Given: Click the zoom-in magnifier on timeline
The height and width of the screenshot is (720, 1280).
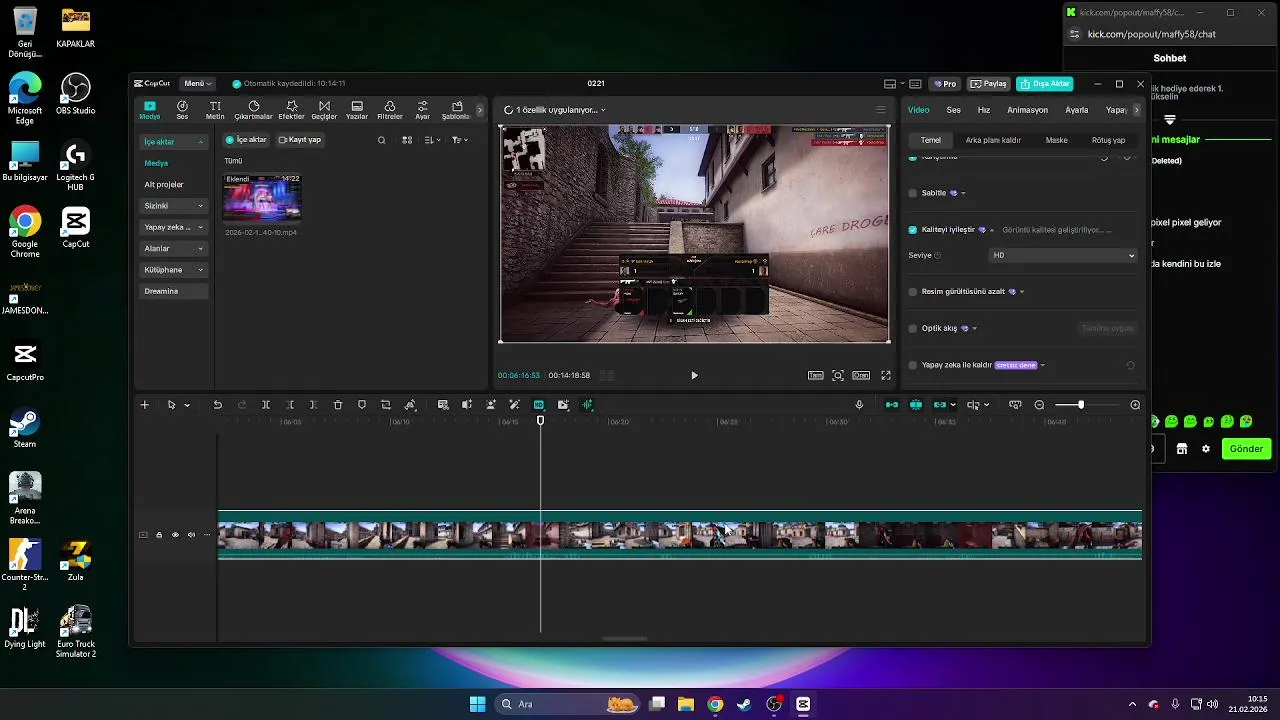Looking at the screenshot, I should point(1135,405).
